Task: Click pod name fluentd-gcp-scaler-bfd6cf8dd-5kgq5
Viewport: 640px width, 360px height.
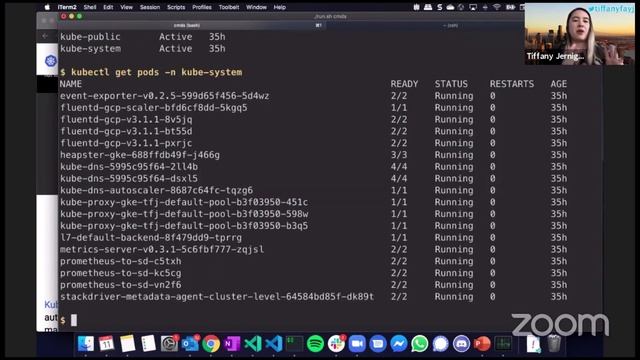Action: [x=153, y=108]
